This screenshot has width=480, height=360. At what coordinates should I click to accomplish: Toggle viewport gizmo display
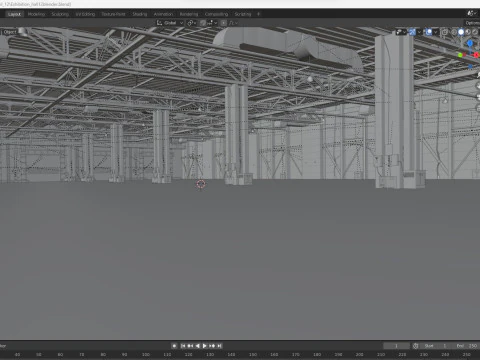412,32
